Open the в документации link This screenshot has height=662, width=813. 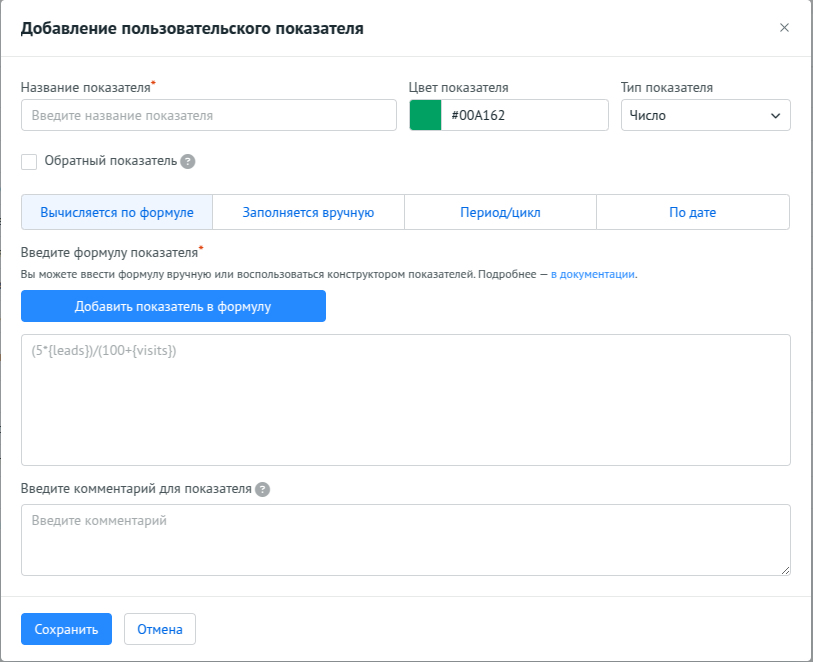click(x=593, y=273)
